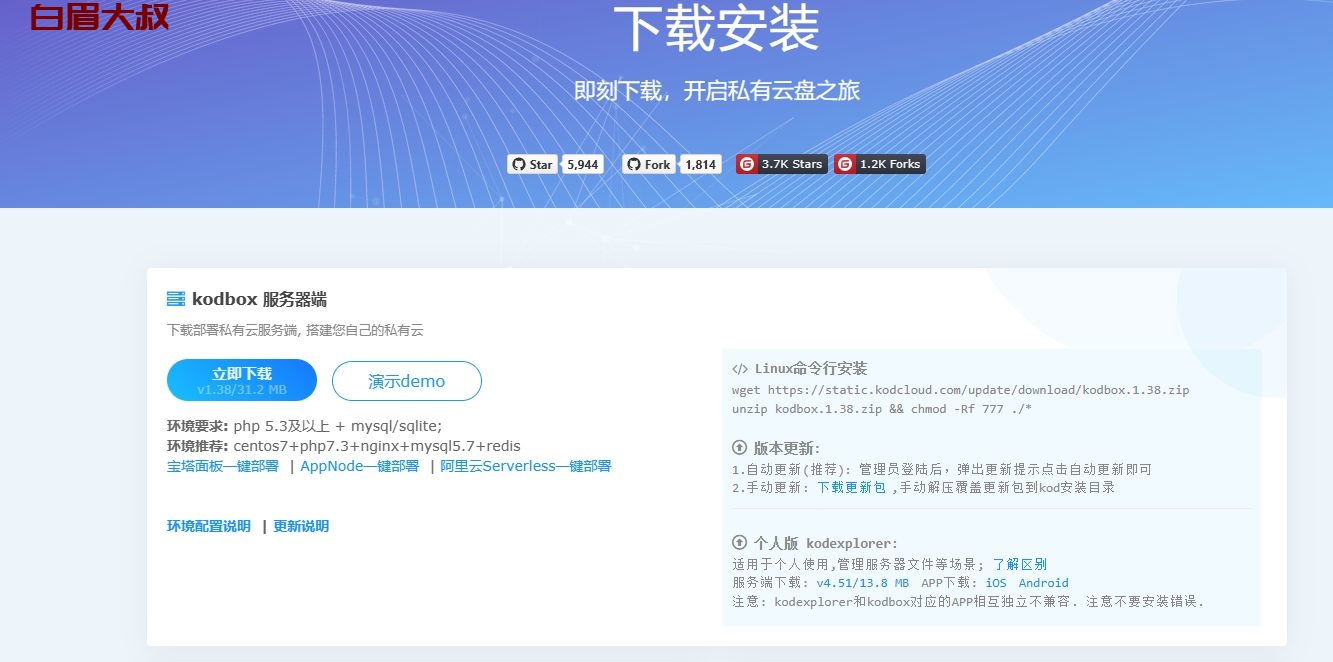
Task: Open the Gitee 3.7K Stars badge
Action: pos(782,164)
